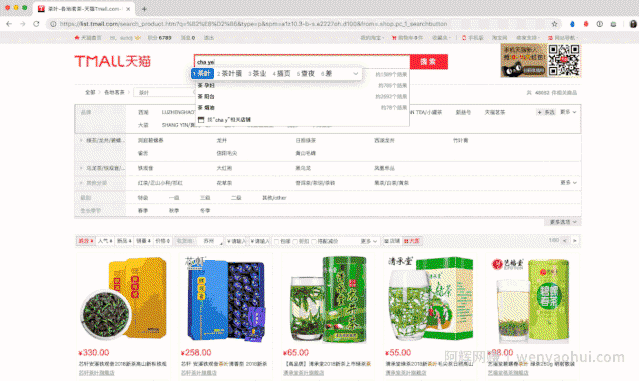This screenshot has height=381, width=639.
Task: Open 更多选项 more options expander
Action: pyautogui.click(x=562, y=222)
